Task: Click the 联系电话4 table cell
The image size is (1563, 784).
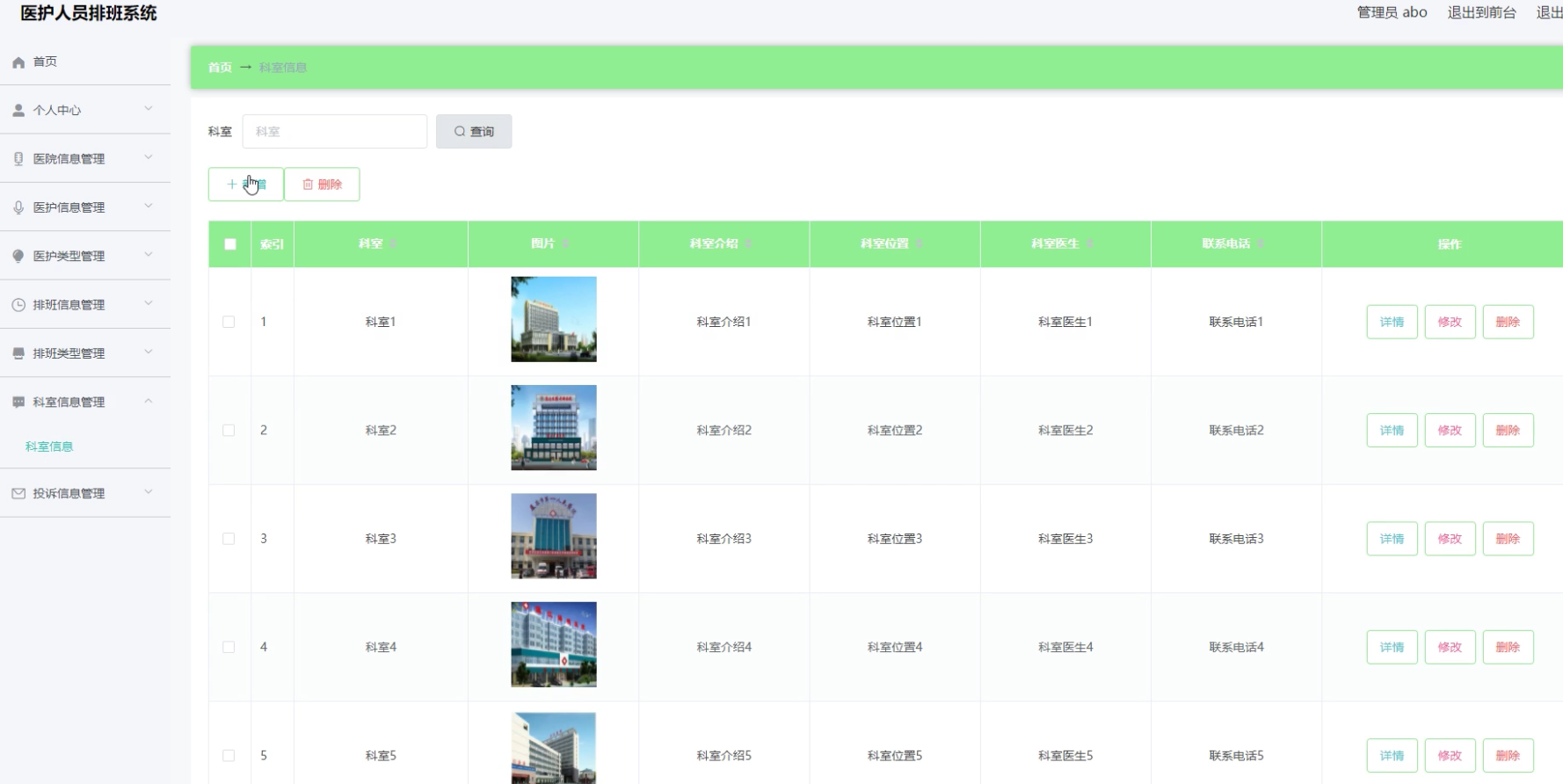Action: [1236, 647]
